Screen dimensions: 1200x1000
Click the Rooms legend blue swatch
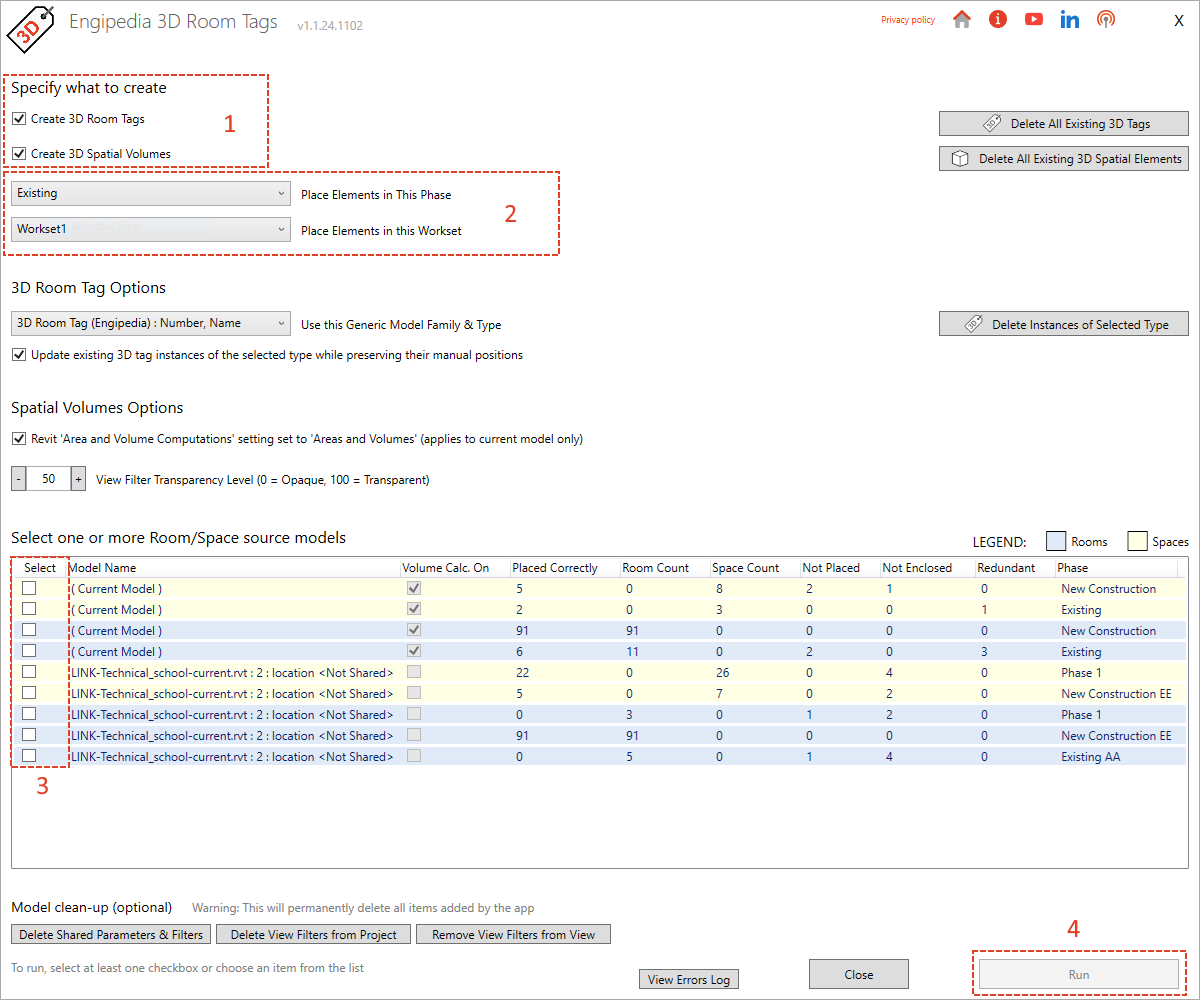click(1055, 541)
